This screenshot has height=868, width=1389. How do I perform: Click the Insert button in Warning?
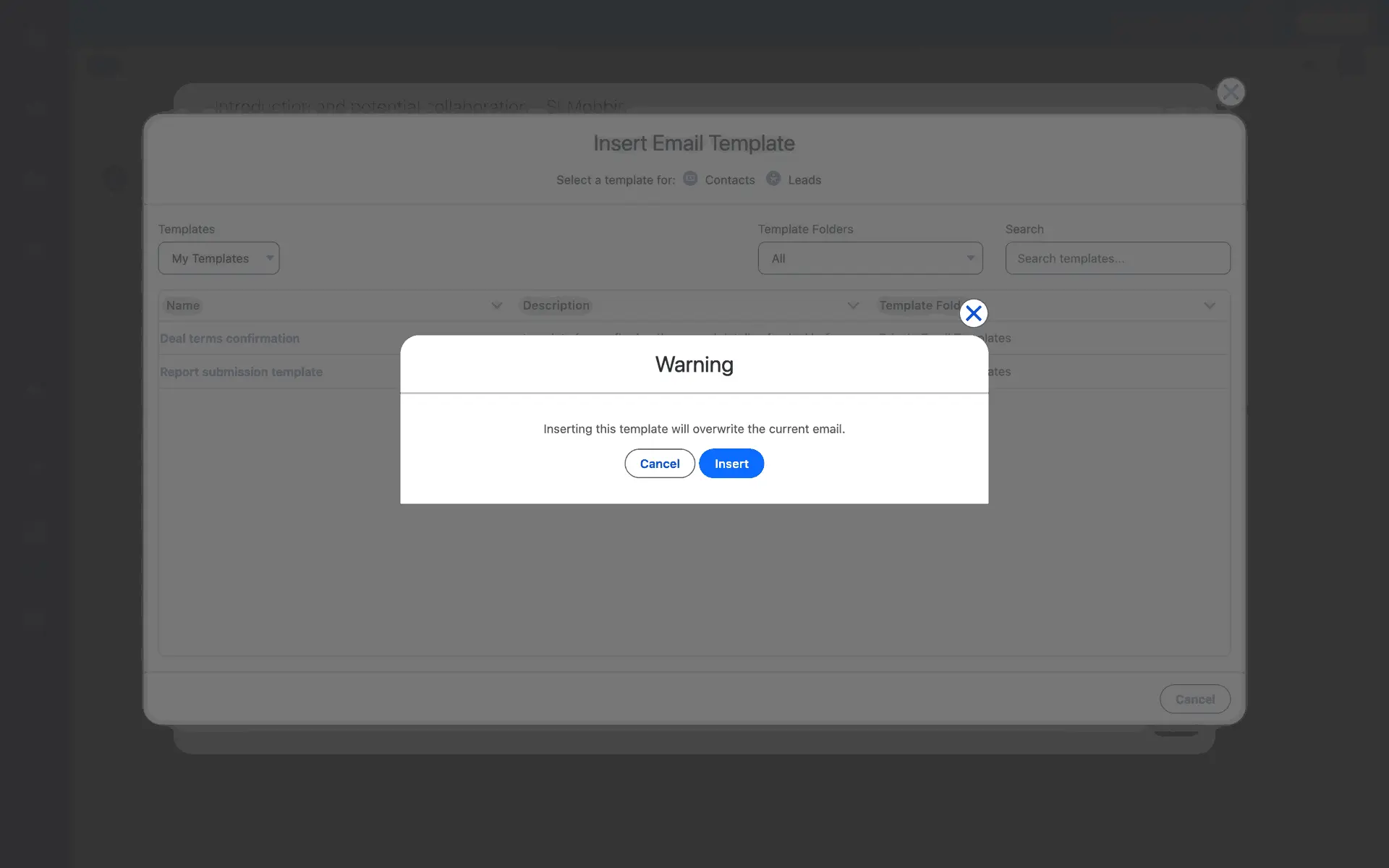pyautogui.click(x=731, y=464)
